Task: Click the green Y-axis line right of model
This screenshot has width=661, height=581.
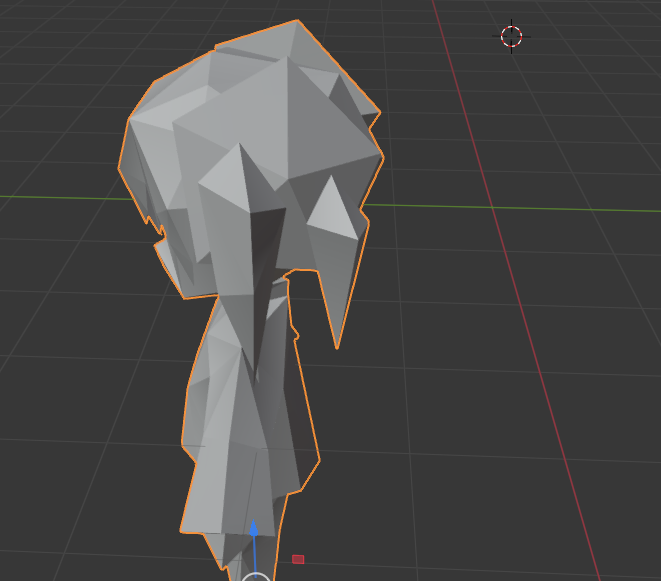Action: pyautogui.click(x=500, y=209)
